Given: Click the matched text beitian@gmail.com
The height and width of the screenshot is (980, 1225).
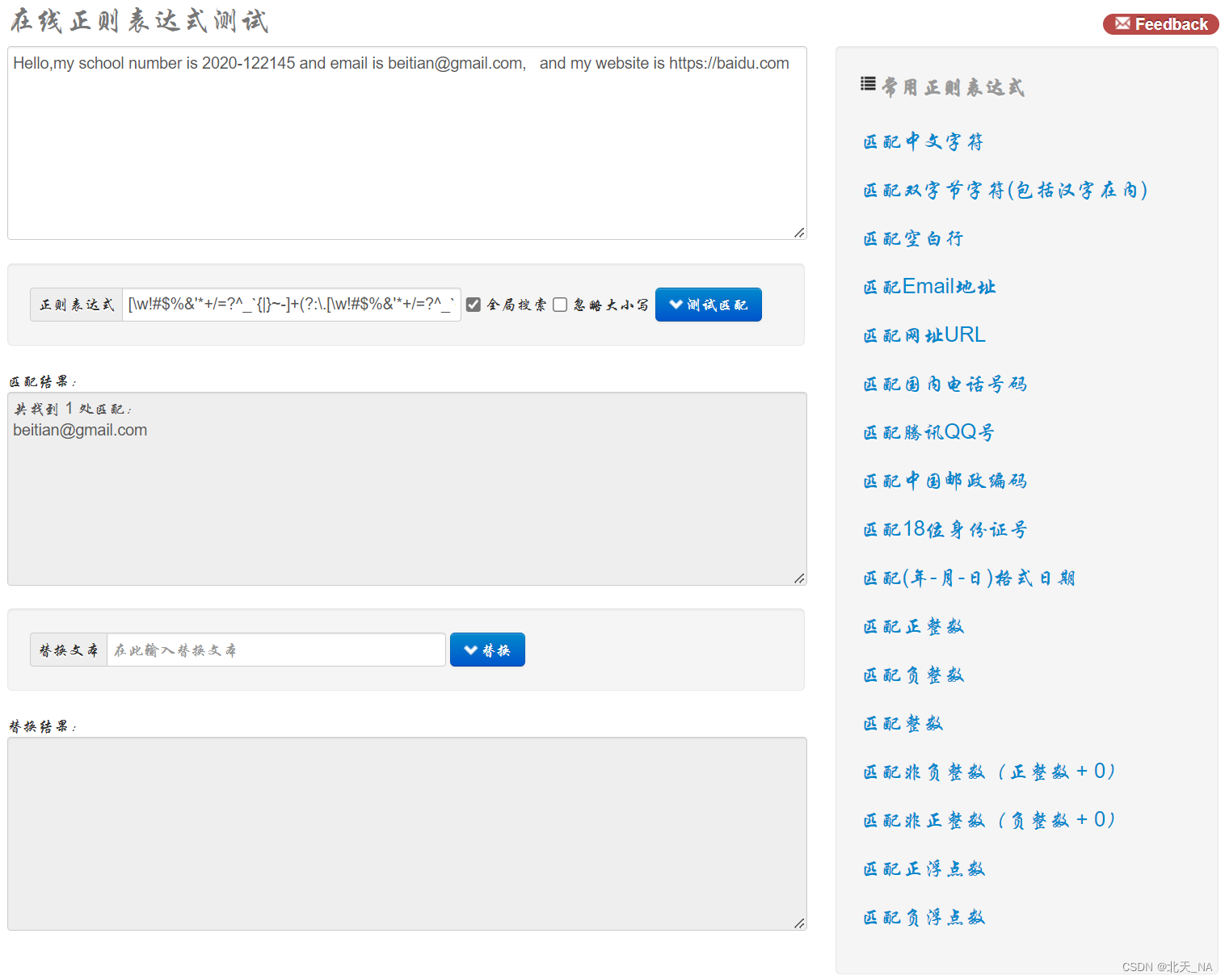Looking at the screenshot, I should (x=80, y=430).
